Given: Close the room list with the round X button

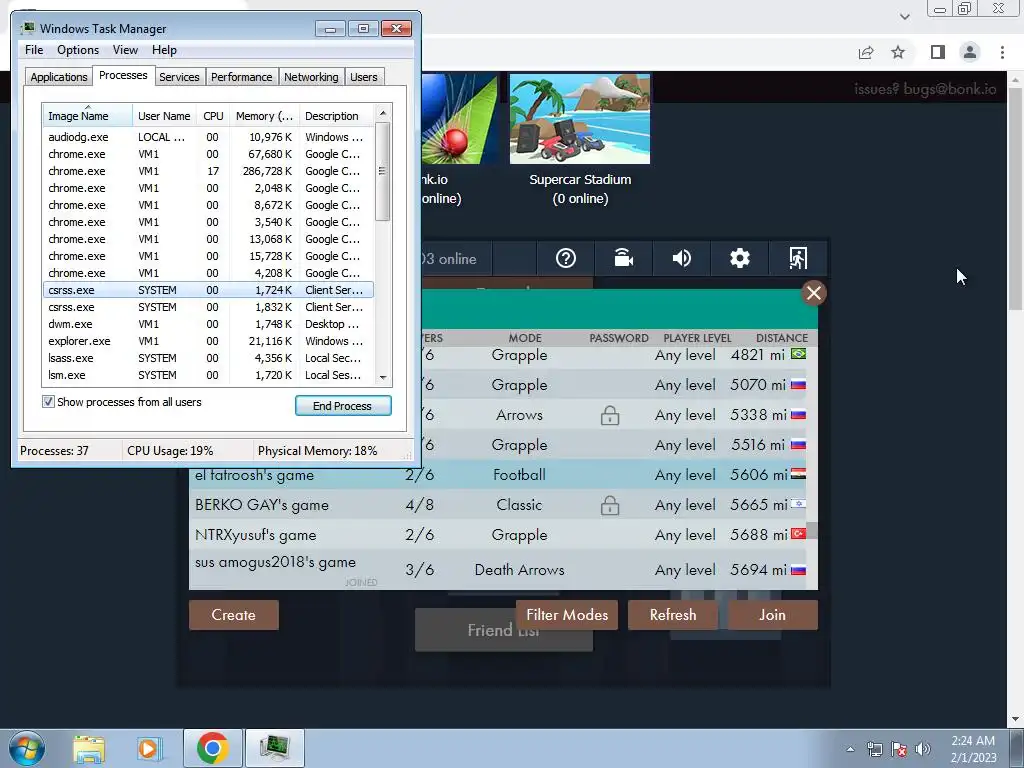Looking at the screenshot, I should [814, 293].
